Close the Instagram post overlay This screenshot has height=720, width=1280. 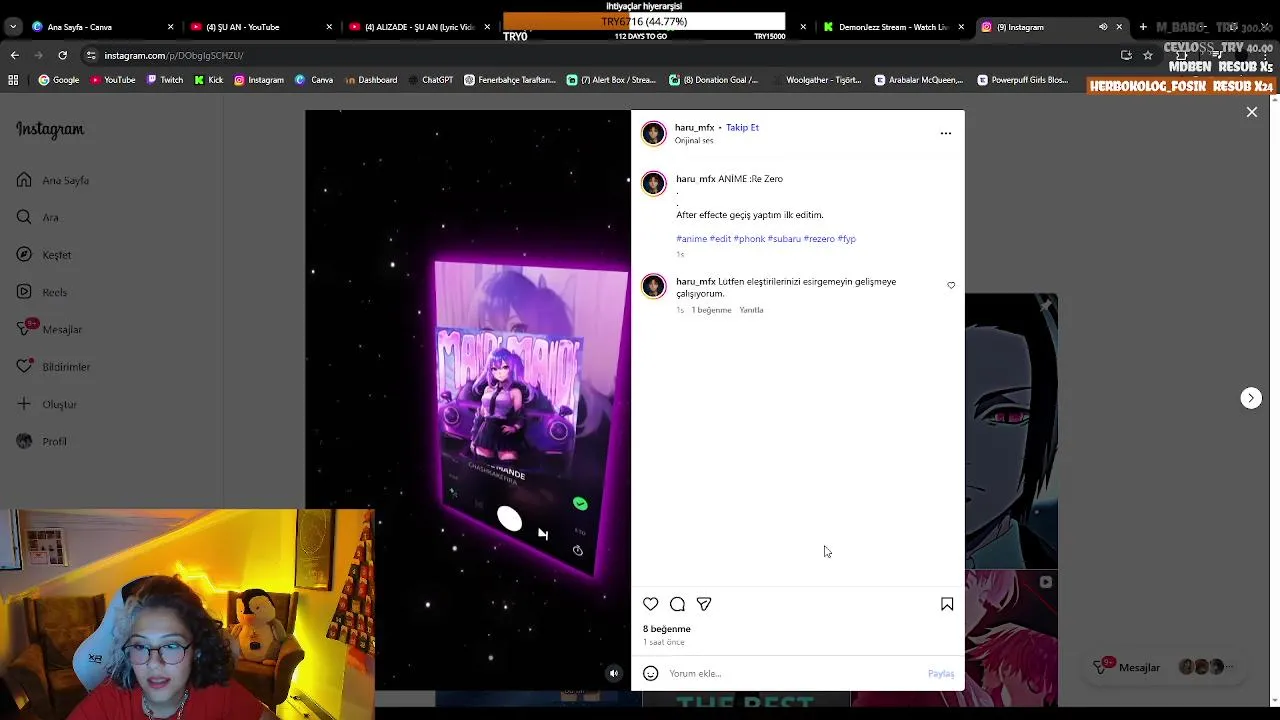(x=1252, y=112)
